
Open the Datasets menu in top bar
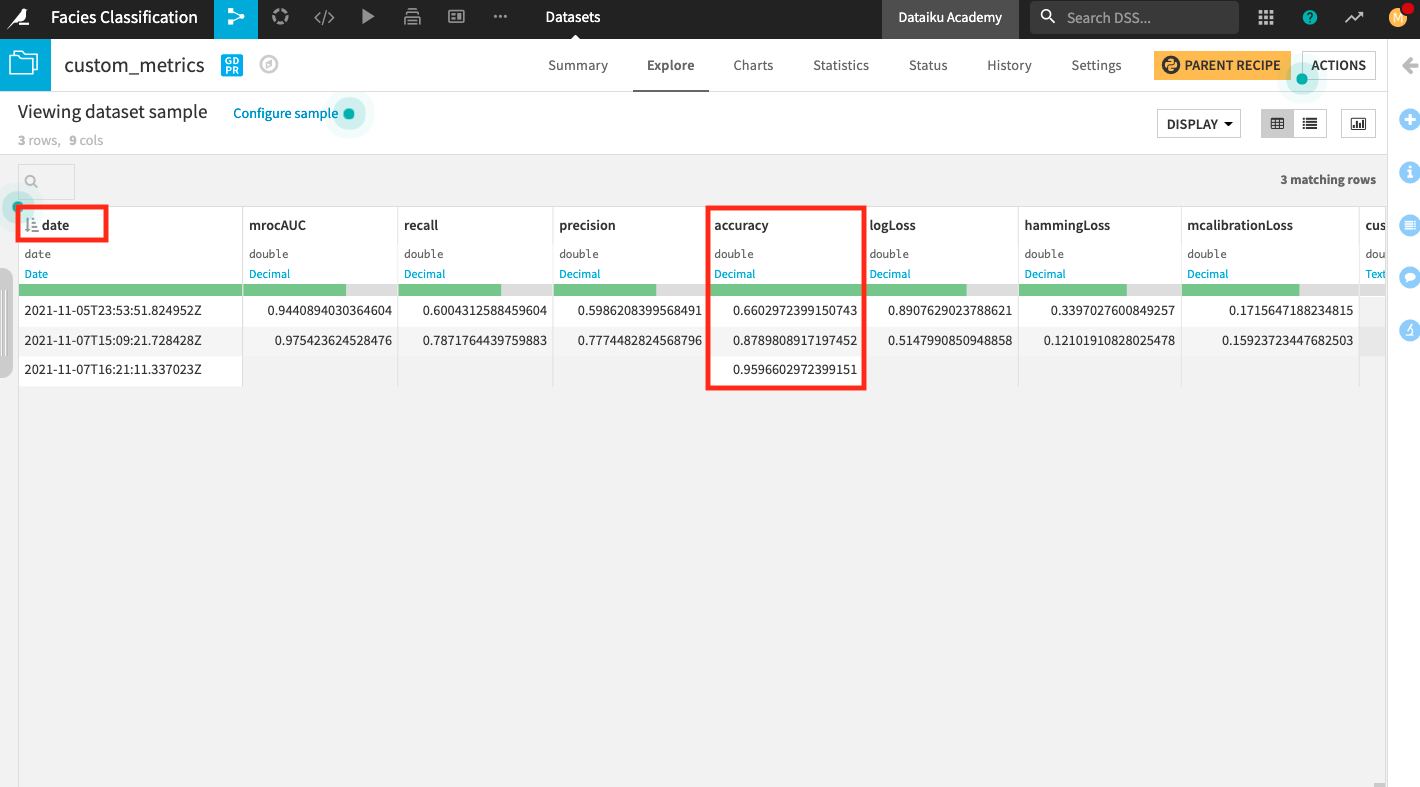573,17
